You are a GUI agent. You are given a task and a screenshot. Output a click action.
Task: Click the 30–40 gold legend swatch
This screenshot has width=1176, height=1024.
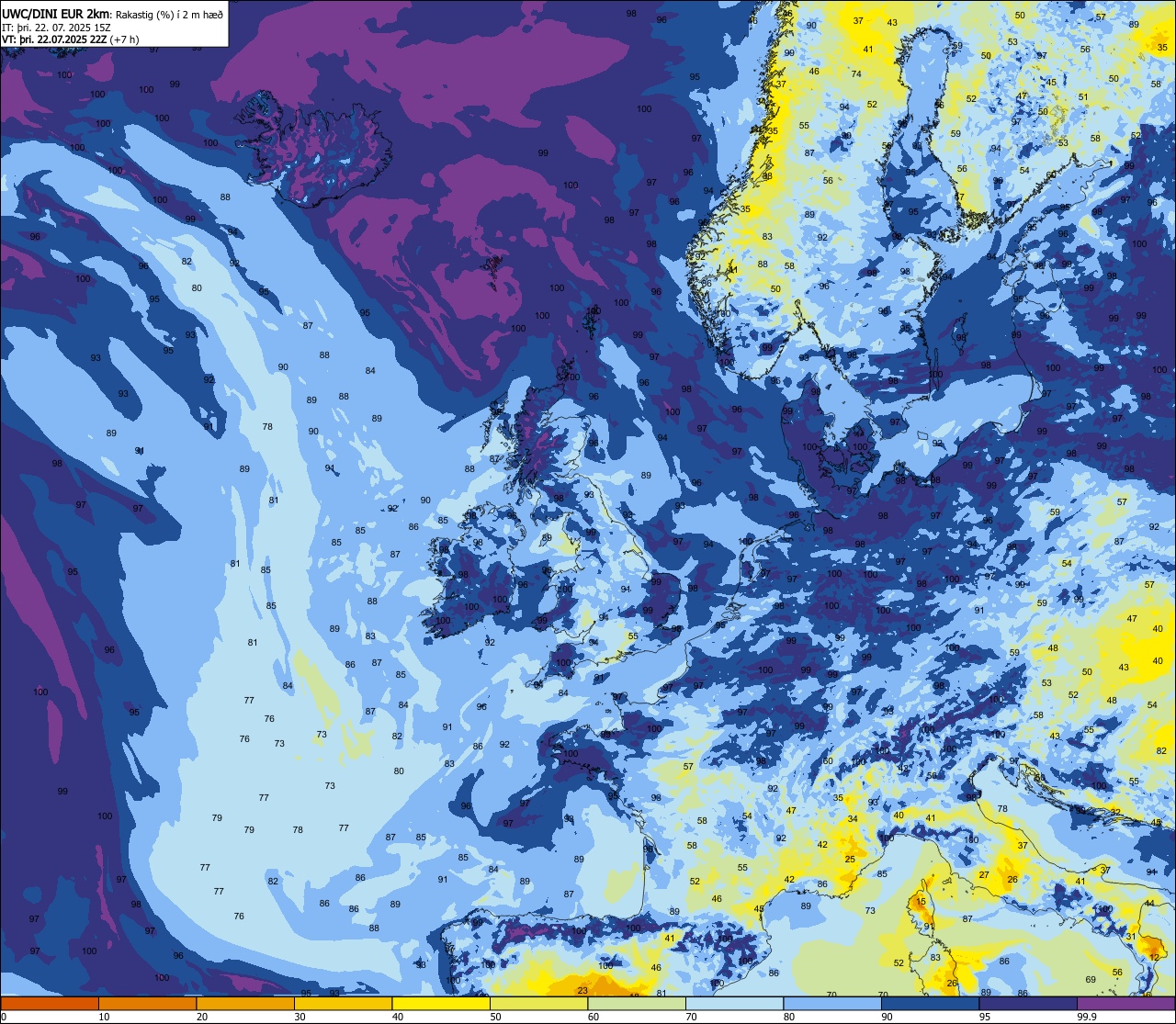[x=343, y=1003]
